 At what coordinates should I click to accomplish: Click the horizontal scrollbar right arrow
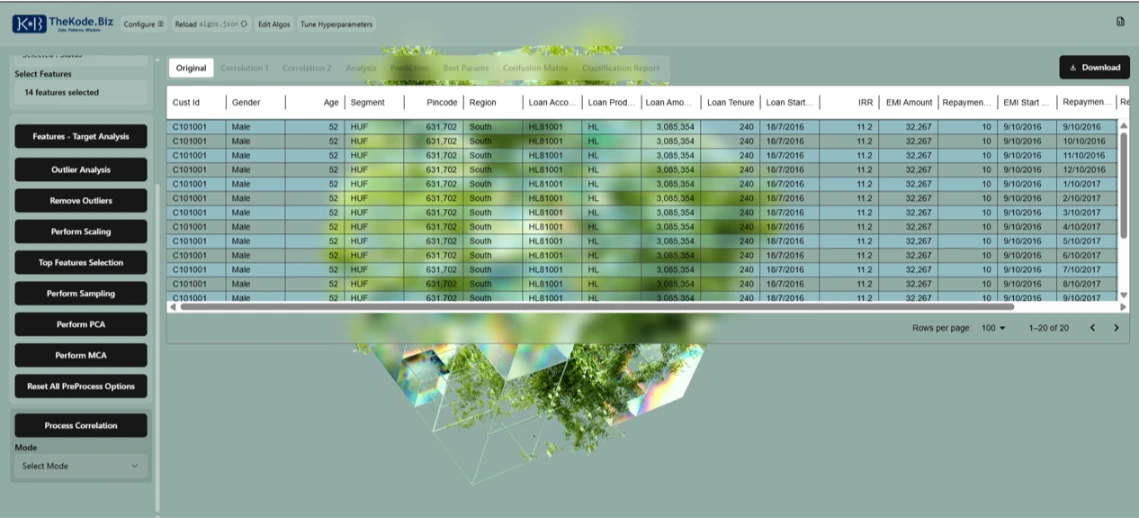1123,307
